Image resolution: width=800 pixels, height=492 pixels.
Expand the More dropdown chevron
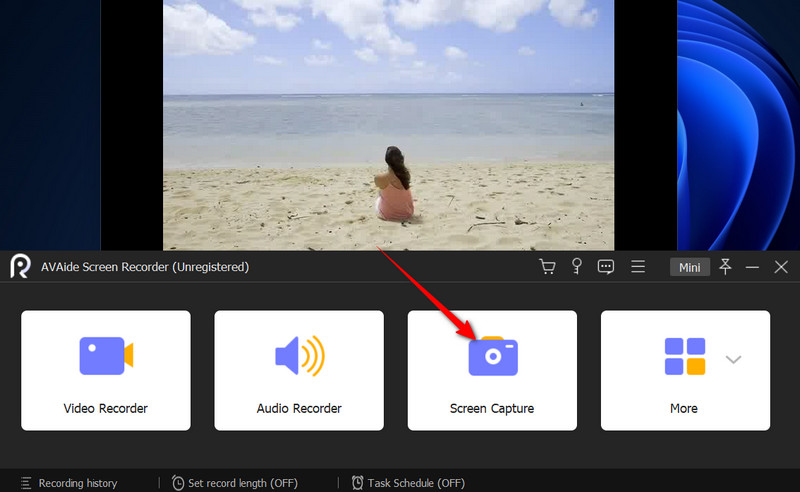733,359
